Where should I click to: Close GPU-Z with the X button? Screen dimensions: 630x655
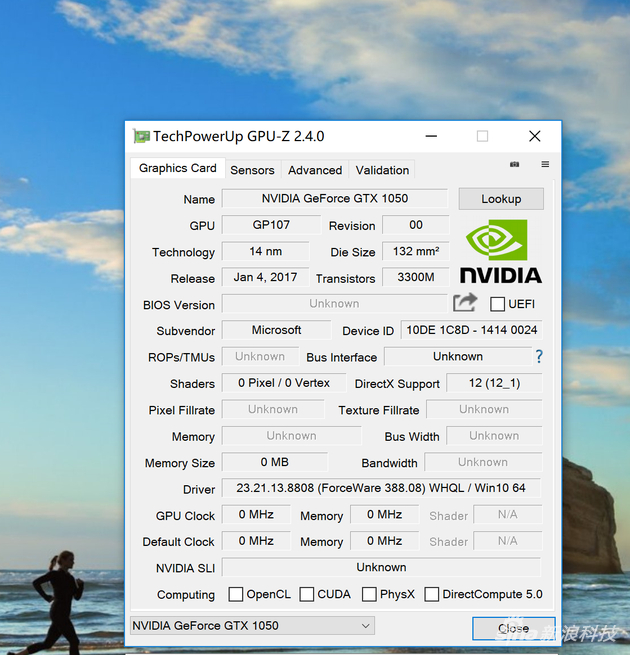click(535, 136)
